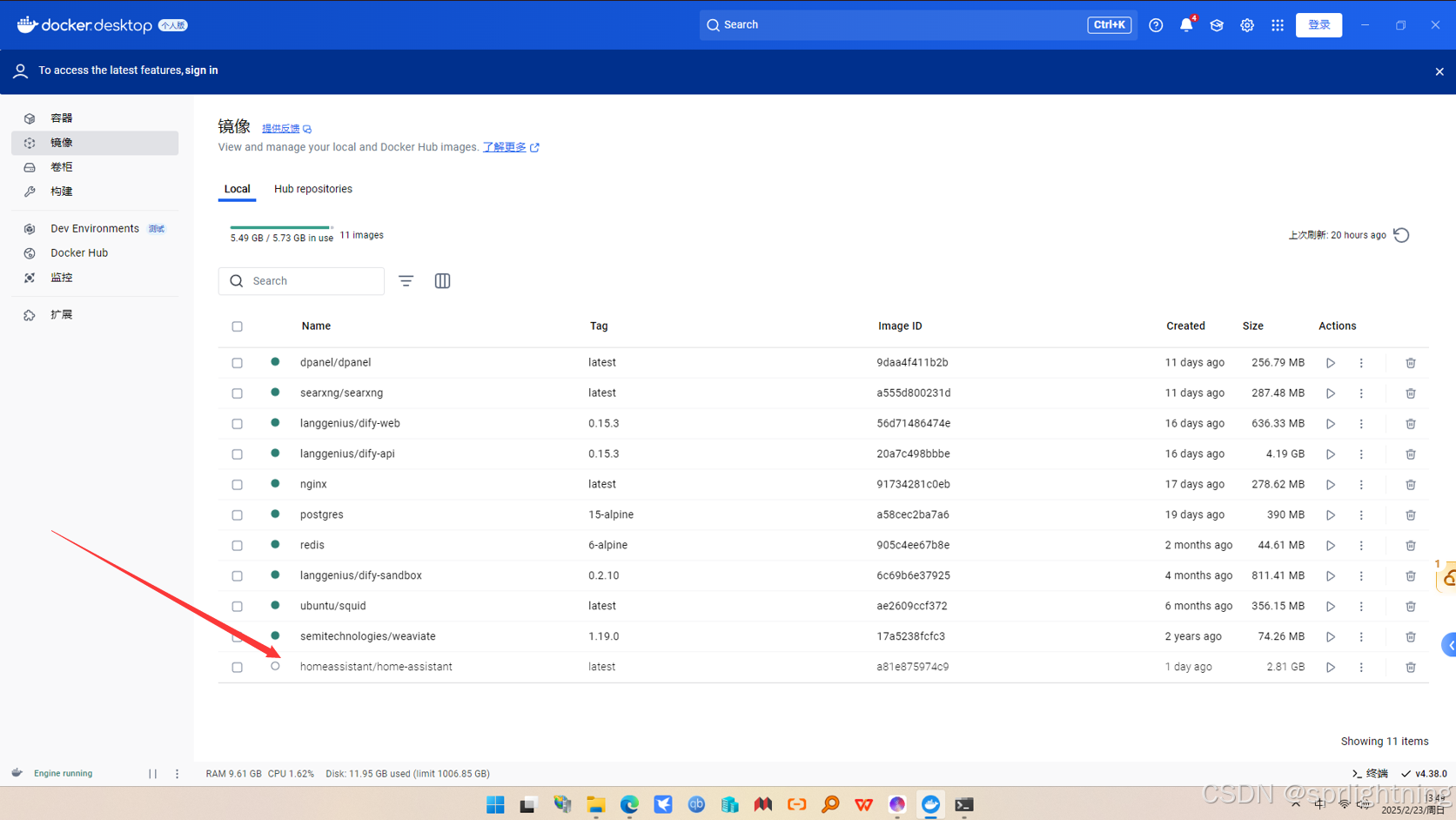
Task: Click the sign in banner link
Action: 201,71
